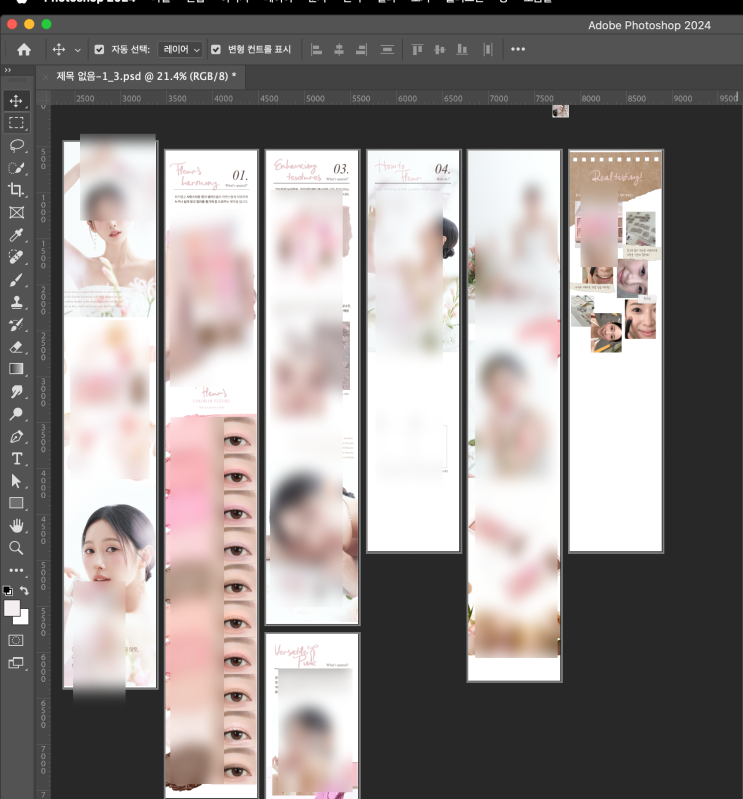Toggle the 자동 선택 checkbox
This screenshot has width=743, height=799.
tap(99, 49)
